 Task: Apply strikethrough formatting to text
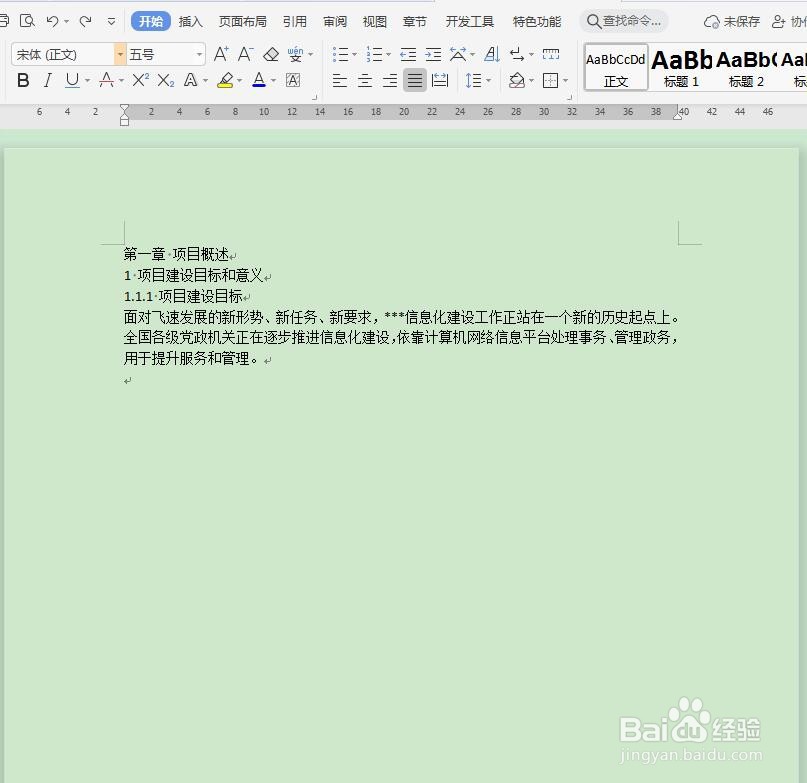107,80
